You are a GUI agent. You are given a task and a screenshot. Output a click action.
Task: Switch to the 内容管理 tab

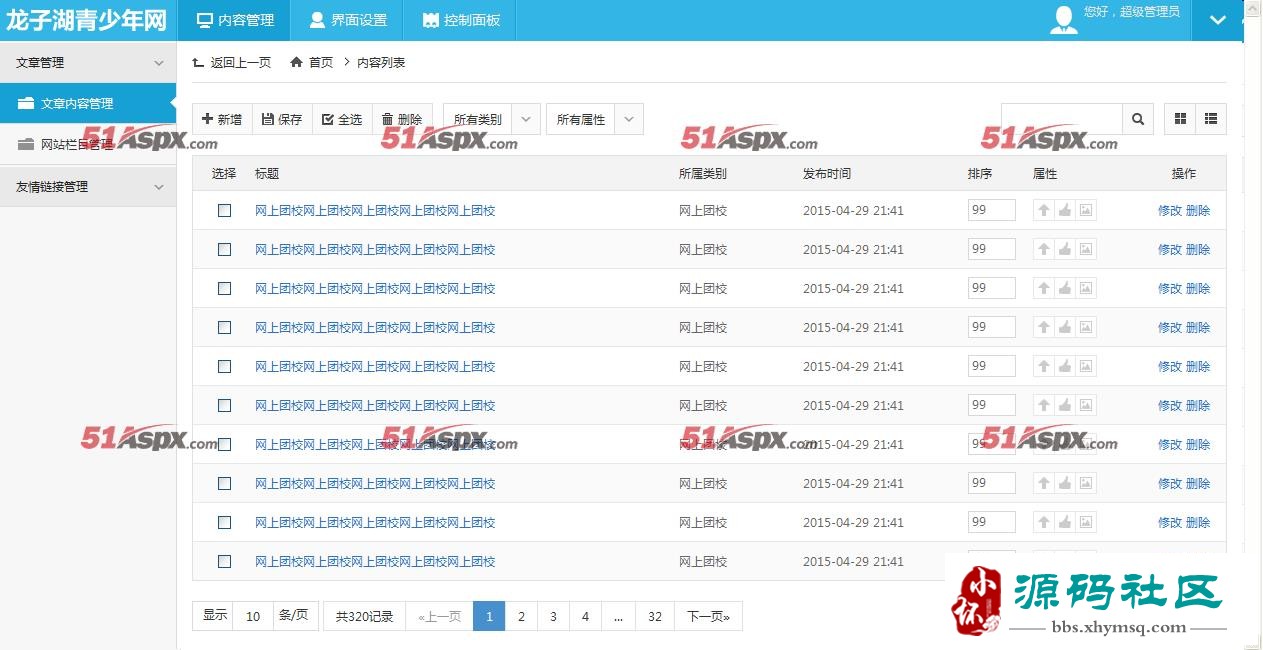point(234,20)
